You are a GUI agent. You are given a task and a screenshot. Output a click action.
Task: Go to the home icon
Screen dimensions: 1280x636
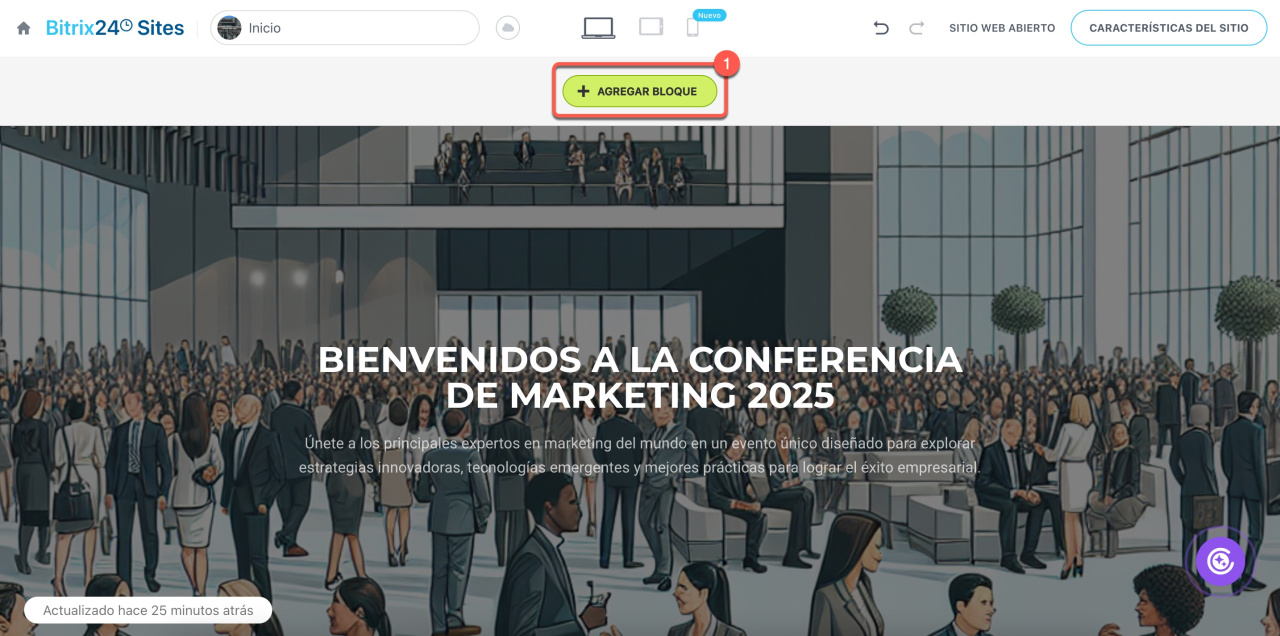[x=24, y=28]
